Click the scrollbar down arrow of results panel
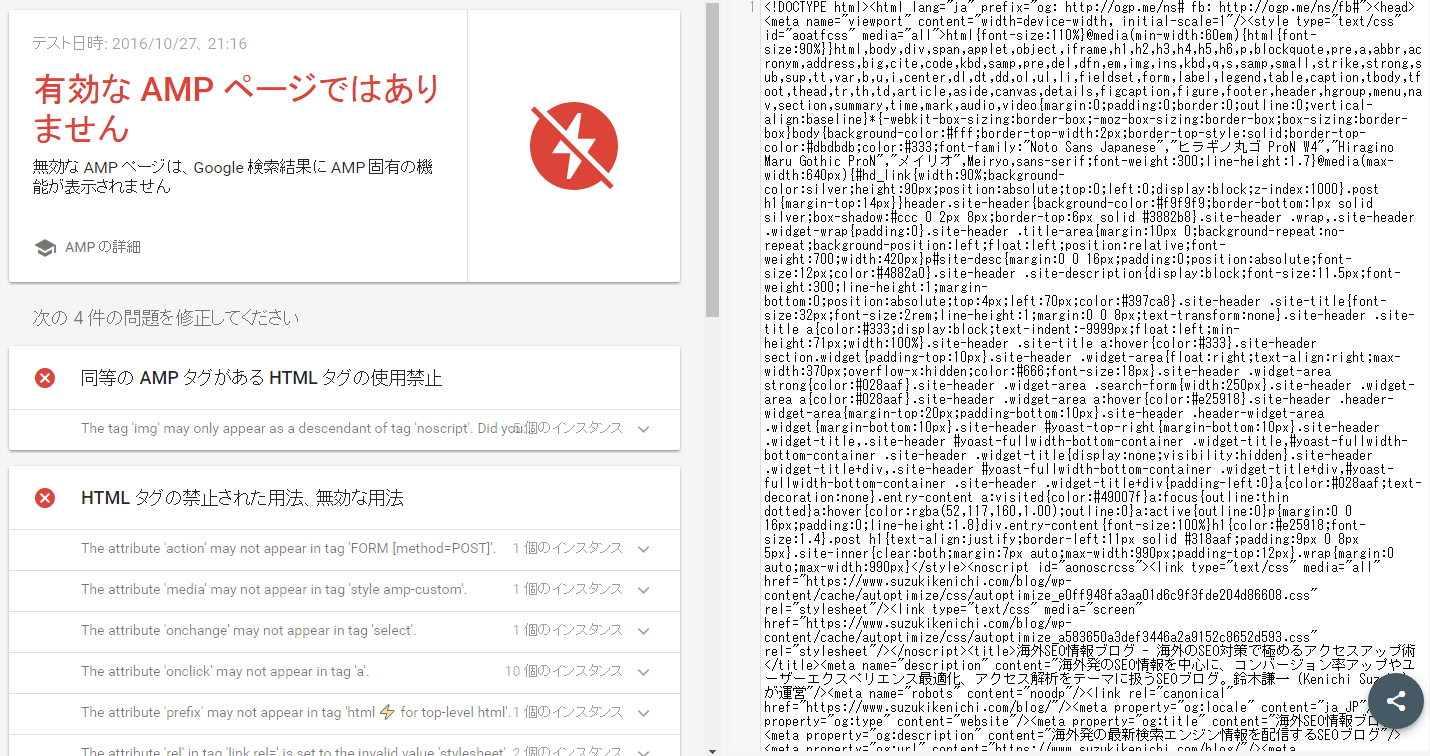Viewport: 1430px width, 756px height. [x=712, y=750]
